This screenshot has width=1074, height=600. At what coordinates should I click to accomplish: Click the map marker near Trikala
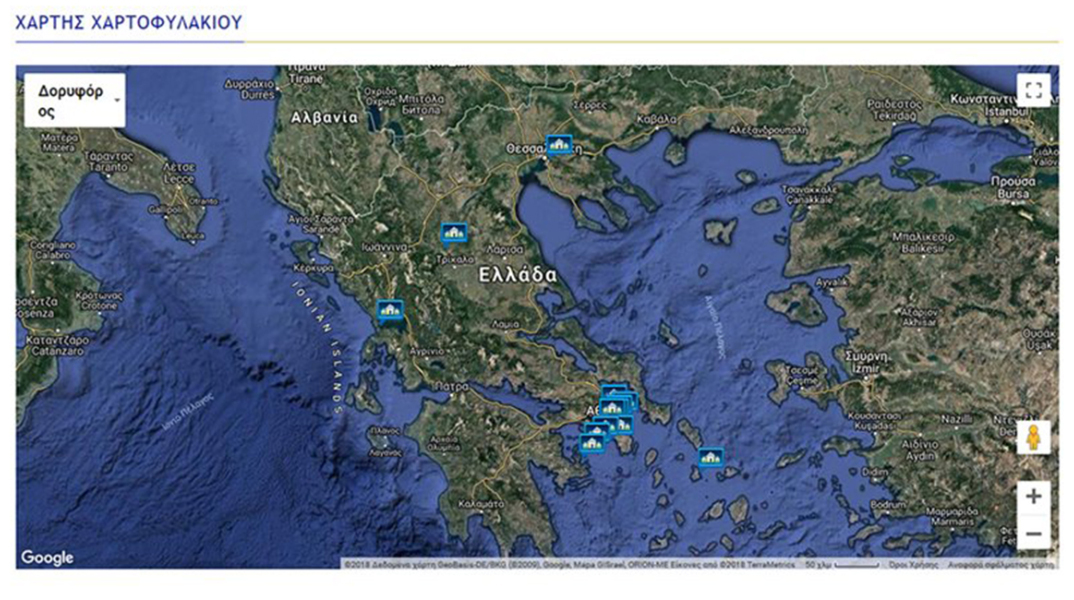pyautogui.click(x=454, y=233)
